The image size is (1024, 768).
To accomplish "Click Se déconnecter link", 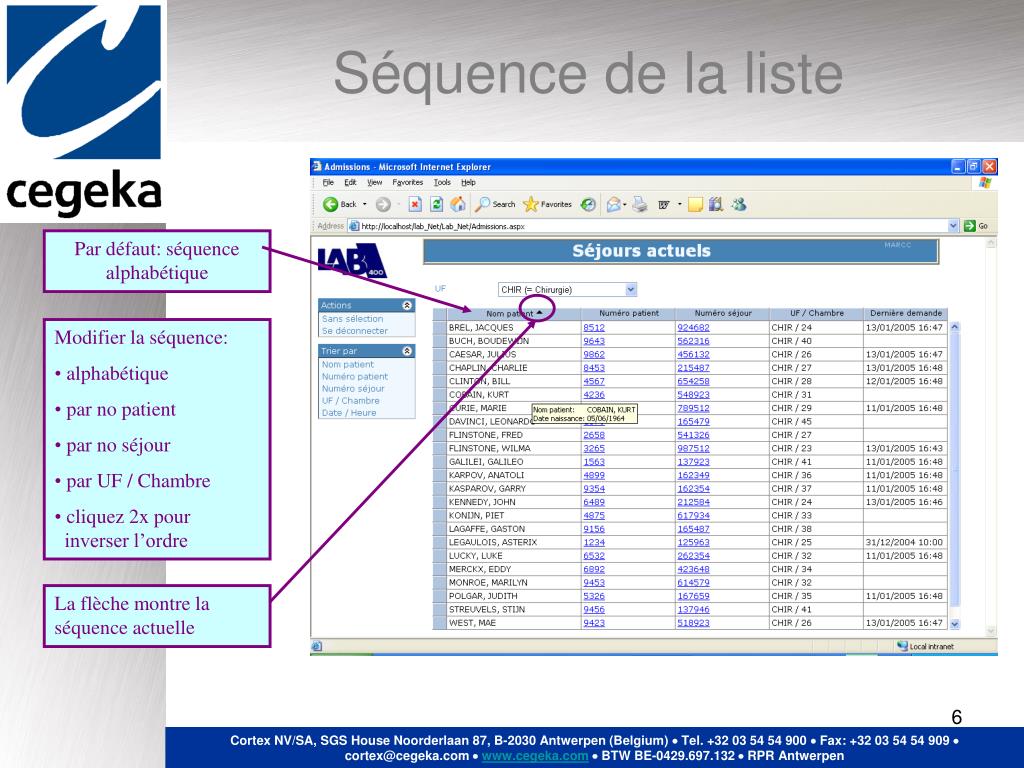I will pos(355,330).
